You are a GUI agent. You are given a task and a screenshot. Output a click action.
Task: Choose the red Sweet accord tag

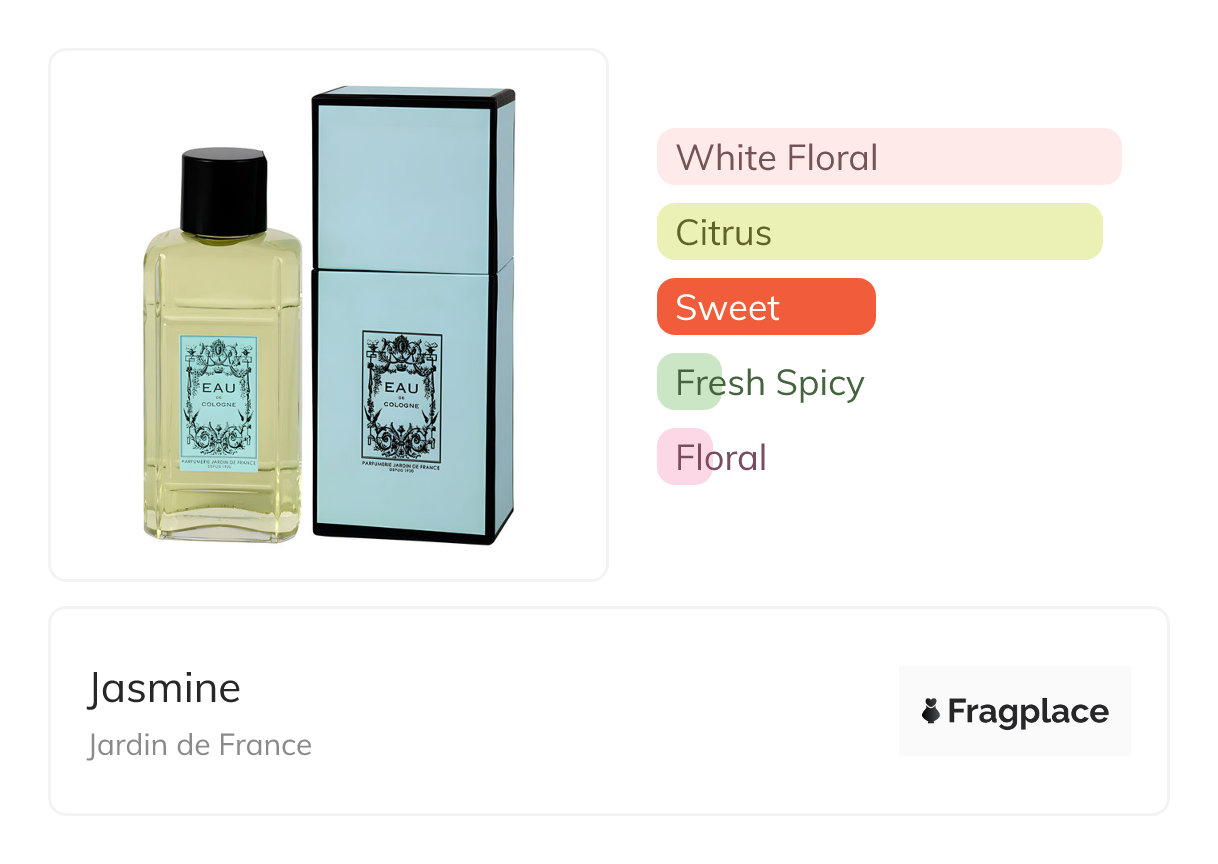coord(765,307)
